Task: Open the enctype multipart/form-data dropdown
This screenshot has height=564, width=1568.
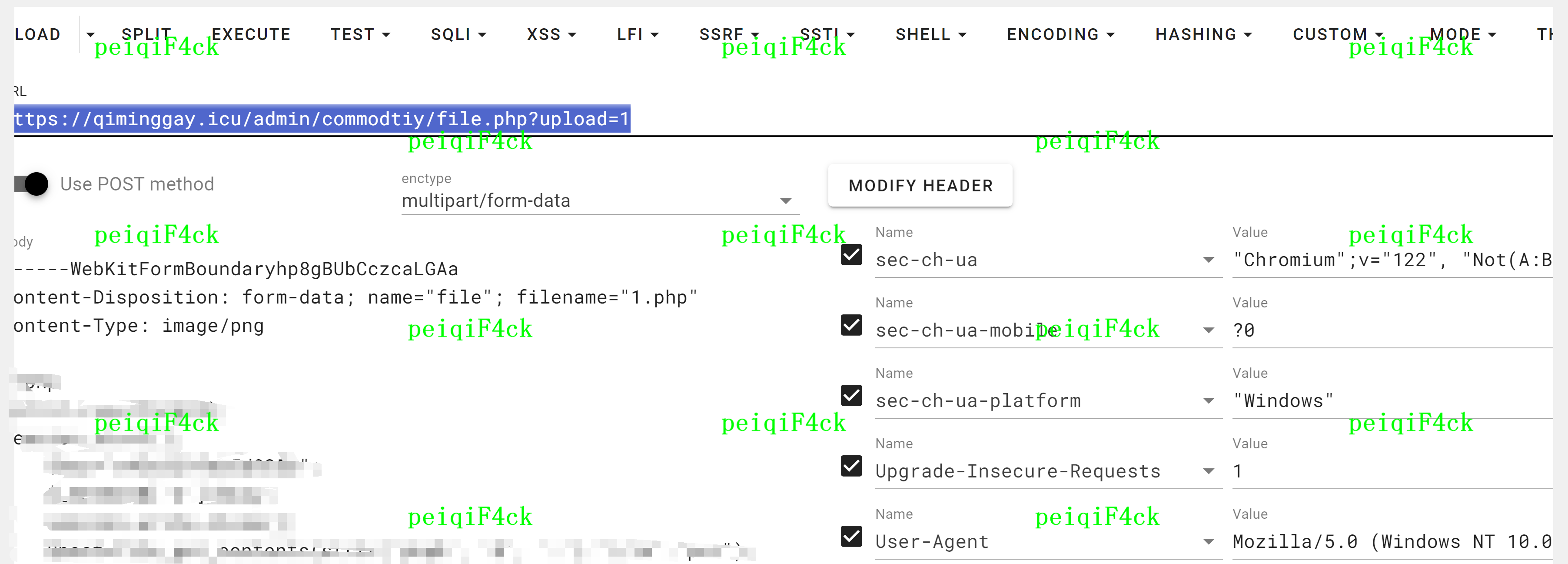Action: click(600, 200)
